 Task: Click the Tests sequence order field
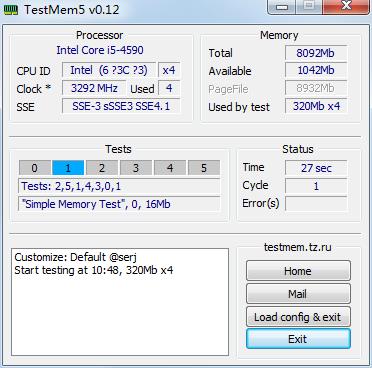pyautogui.click(x=119, y=186)
